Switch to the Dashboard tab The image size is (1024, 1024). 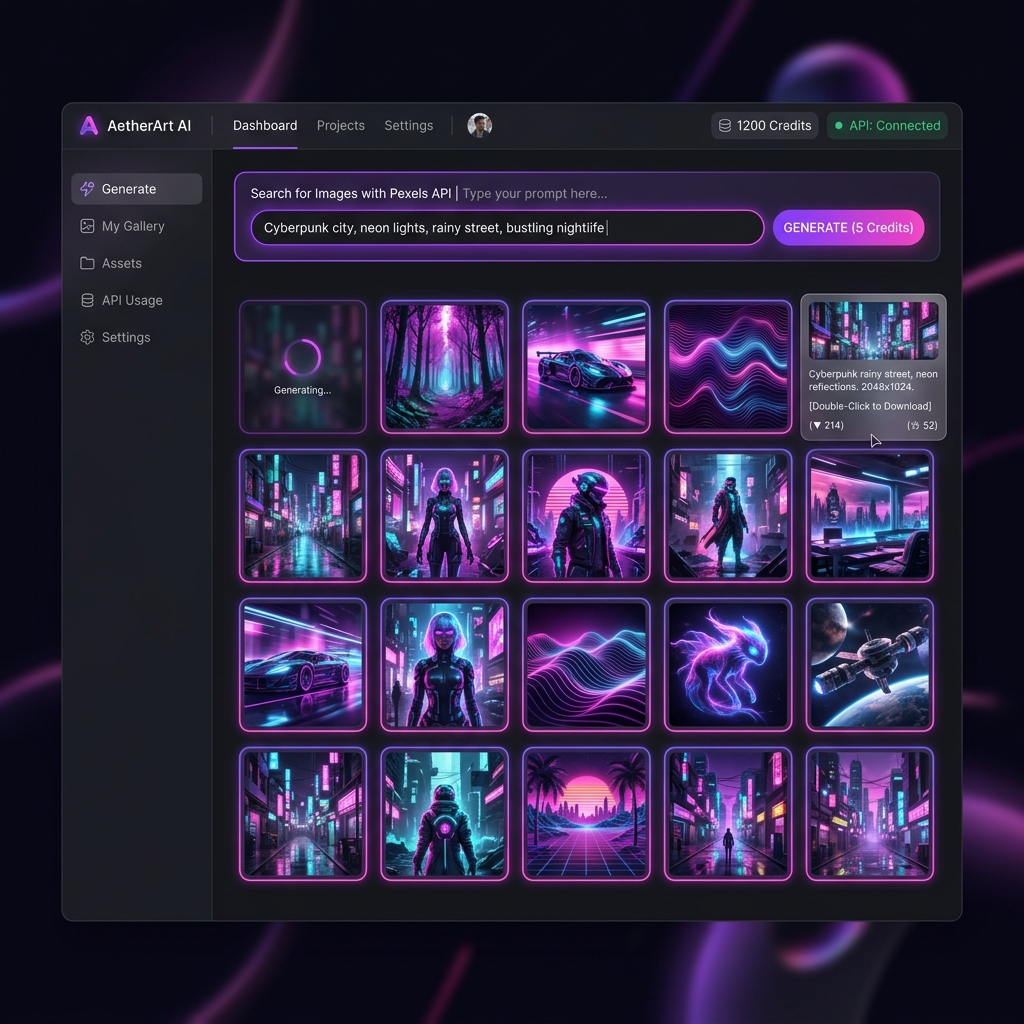265,125
